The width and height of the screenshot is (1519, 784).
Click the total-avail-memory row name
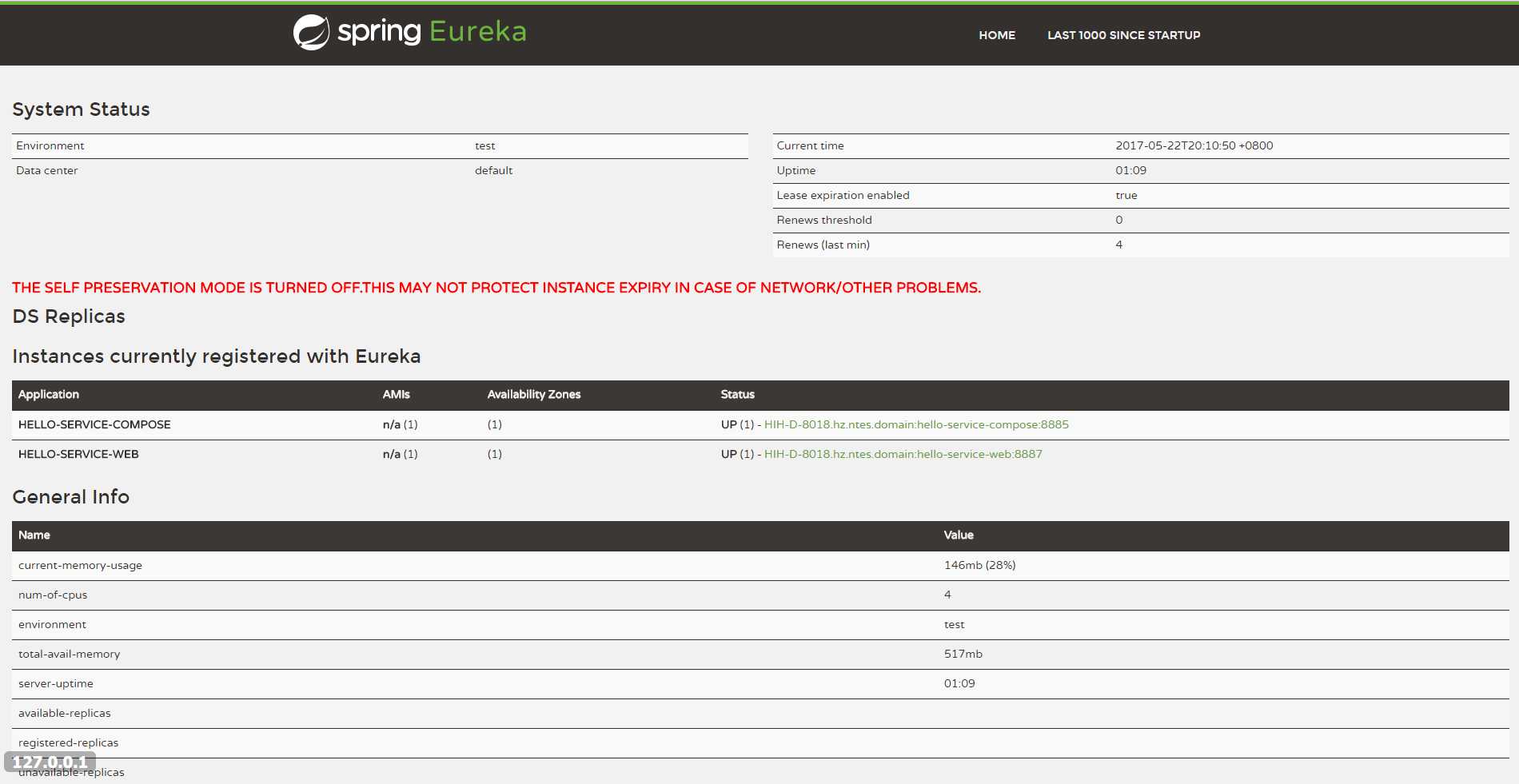click(69, 654)
